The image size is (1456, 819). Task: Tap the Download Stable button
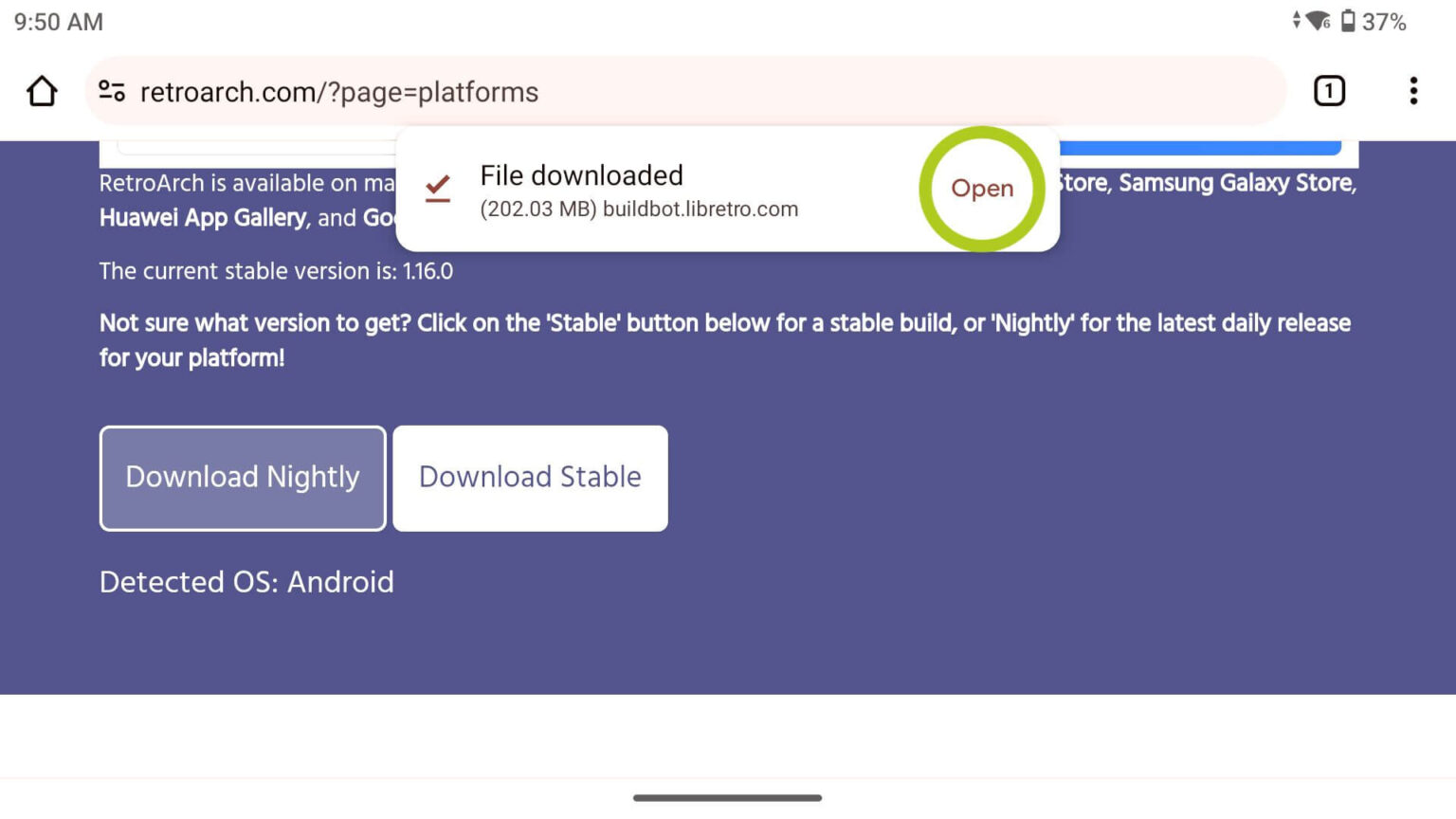point(530,477)
